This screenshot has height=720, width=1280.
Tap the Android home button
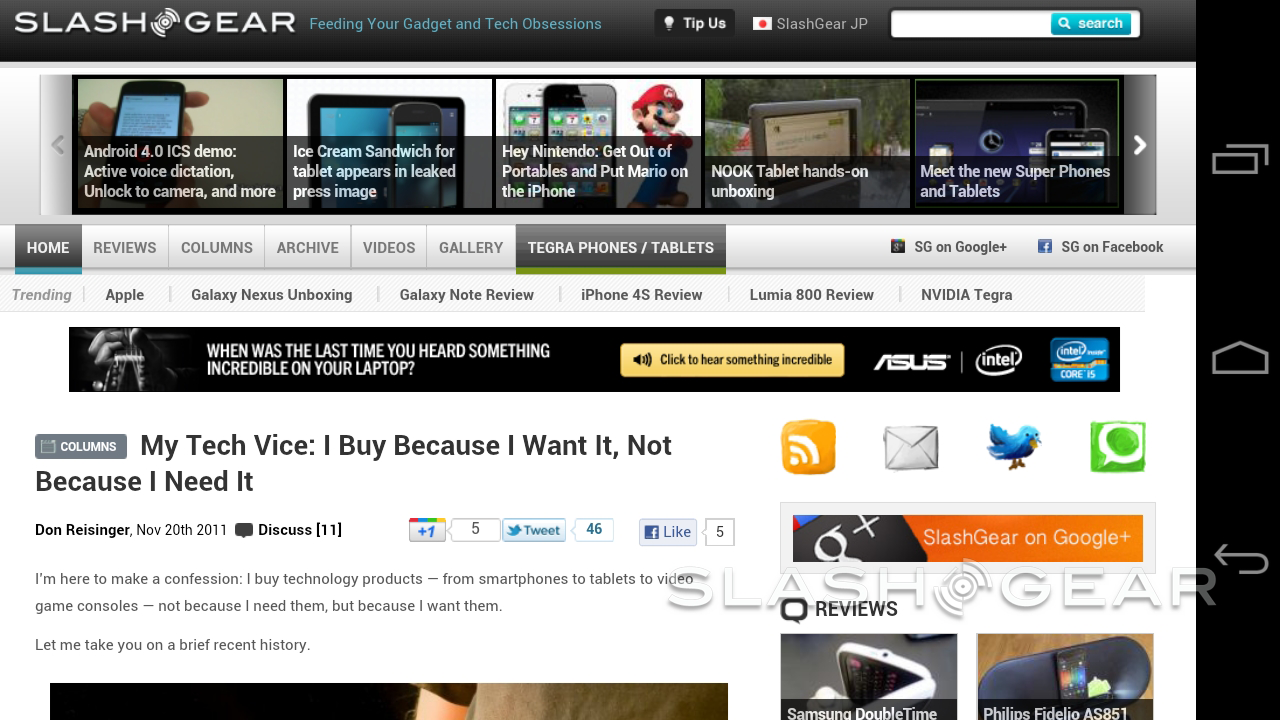point(1240,358)
